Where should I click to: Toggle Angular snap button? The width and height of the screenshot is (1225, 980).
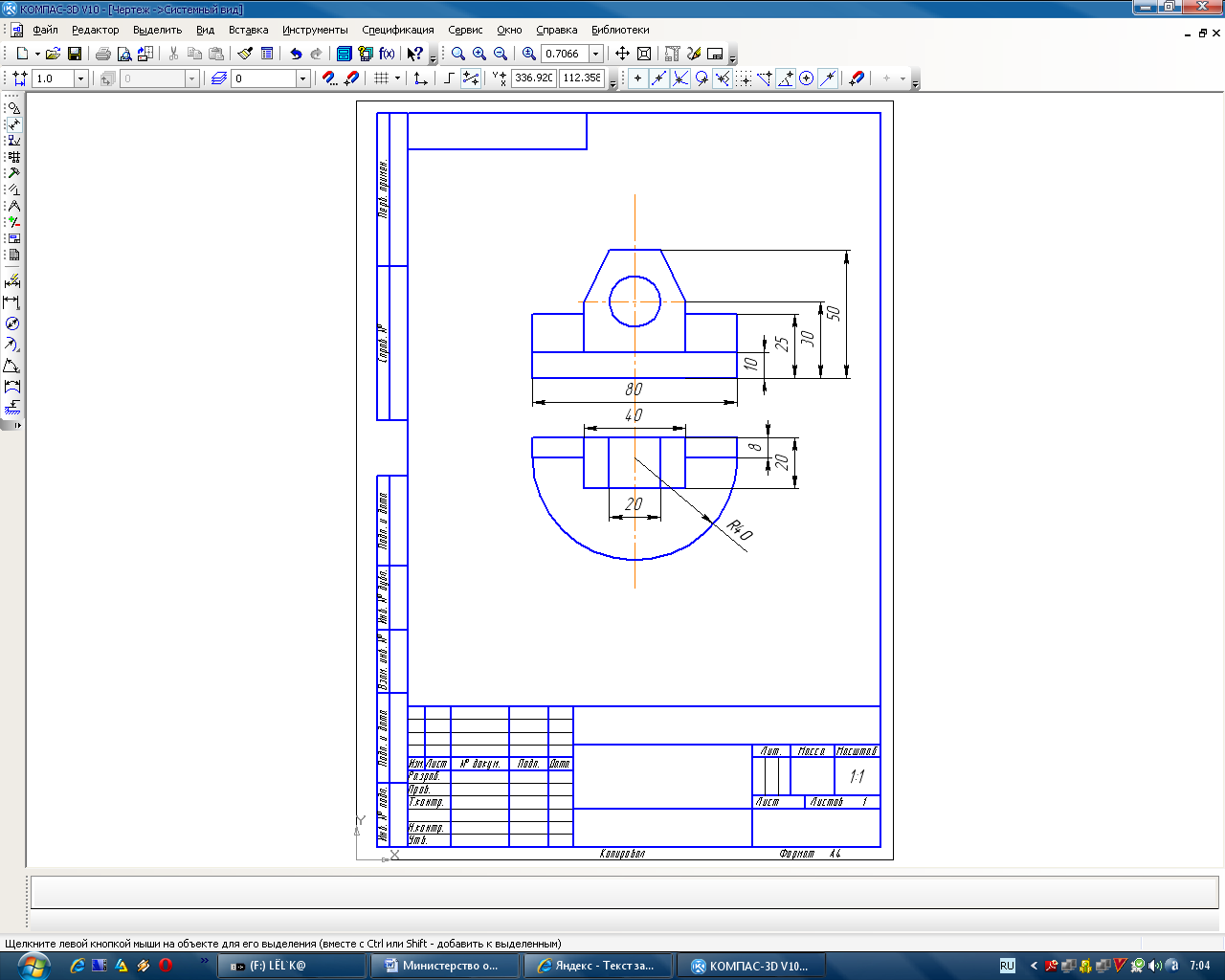[786, 78]
